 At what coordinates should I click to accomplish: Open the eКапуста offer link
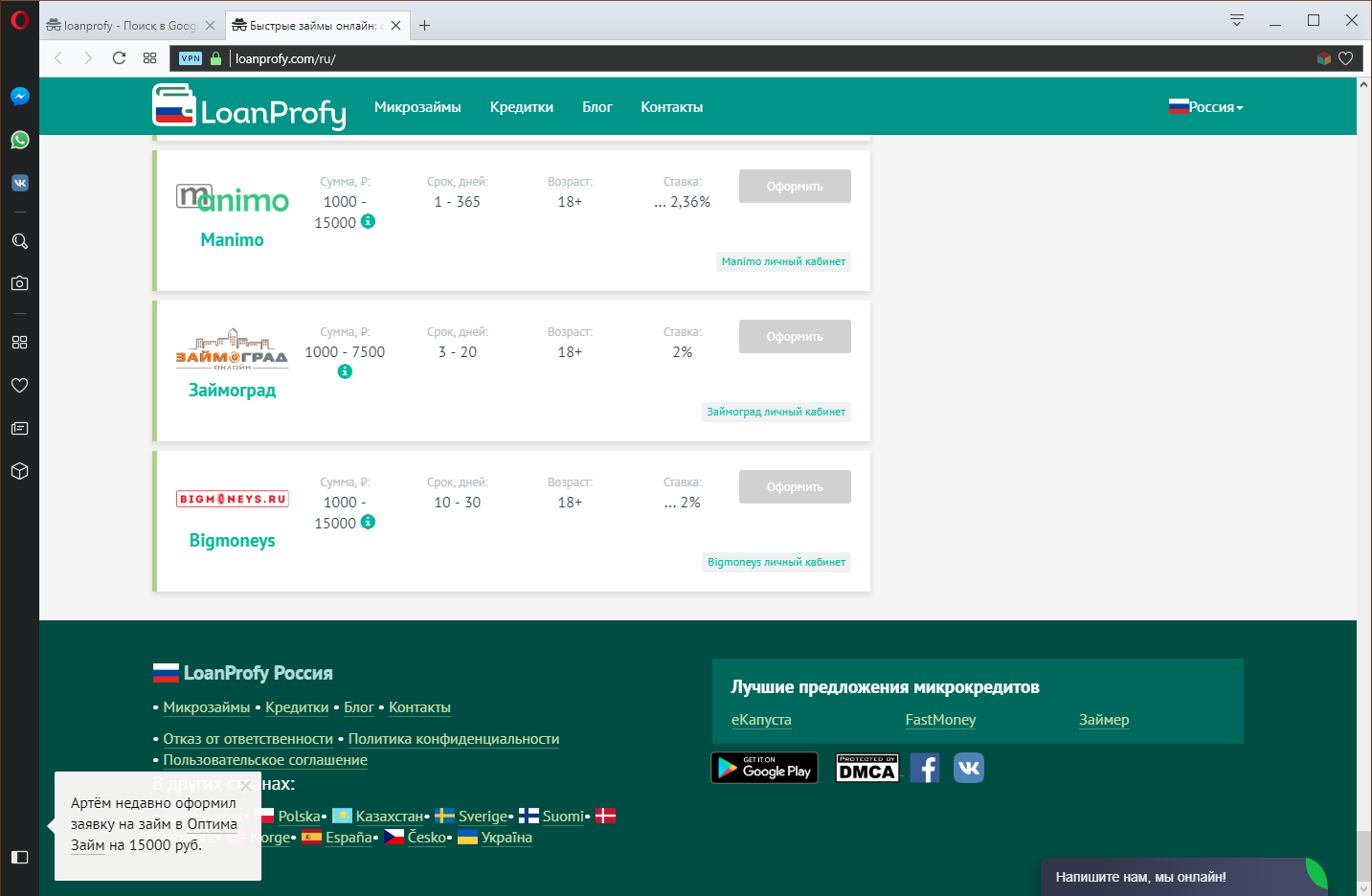pos(761,720)
